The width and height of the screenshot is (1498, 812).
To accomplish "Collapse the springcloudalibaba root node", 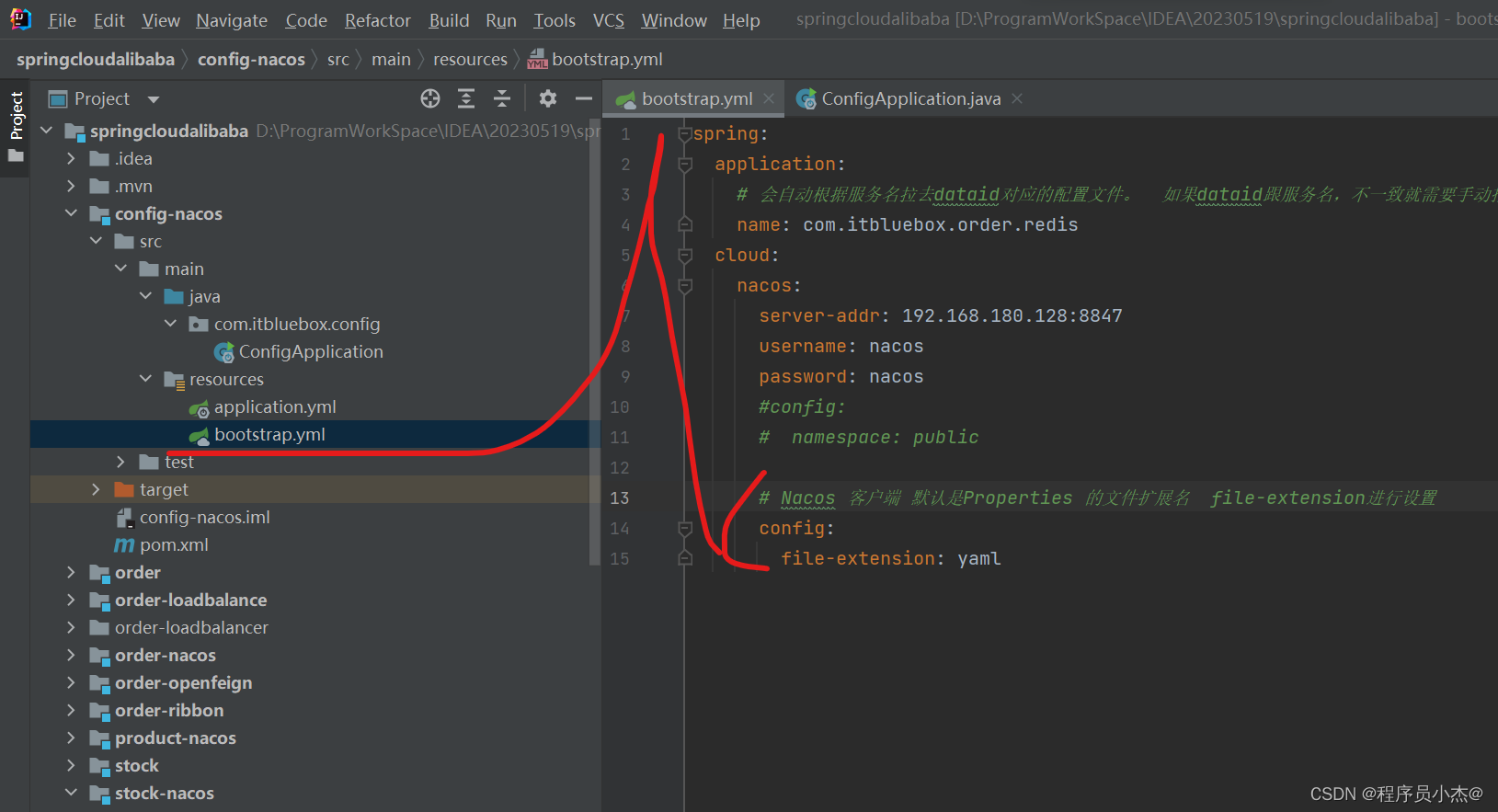I will (47, 131).
